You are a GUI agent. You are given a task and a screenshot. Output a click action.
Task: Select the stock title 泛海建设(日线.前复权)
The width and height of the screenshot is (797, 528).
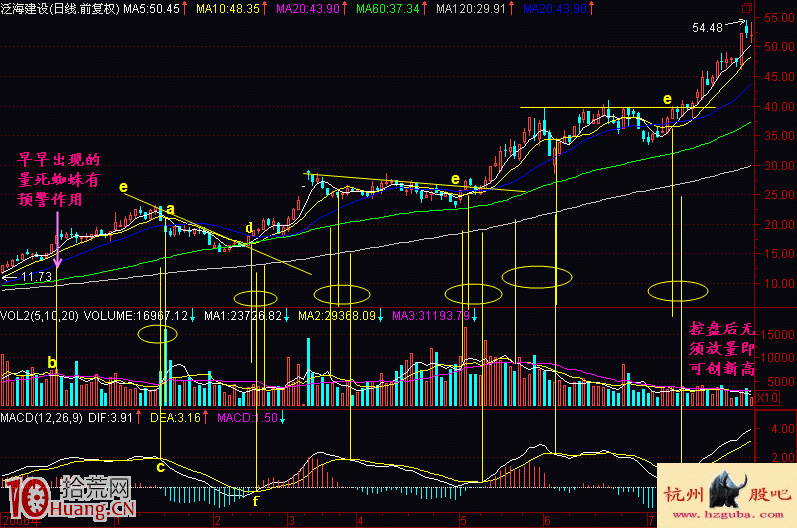coord(60,9)
